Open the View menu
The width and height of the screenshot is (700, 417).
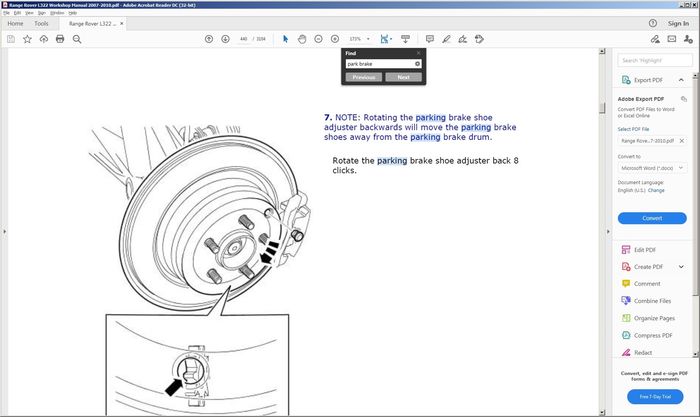point(29,13)
